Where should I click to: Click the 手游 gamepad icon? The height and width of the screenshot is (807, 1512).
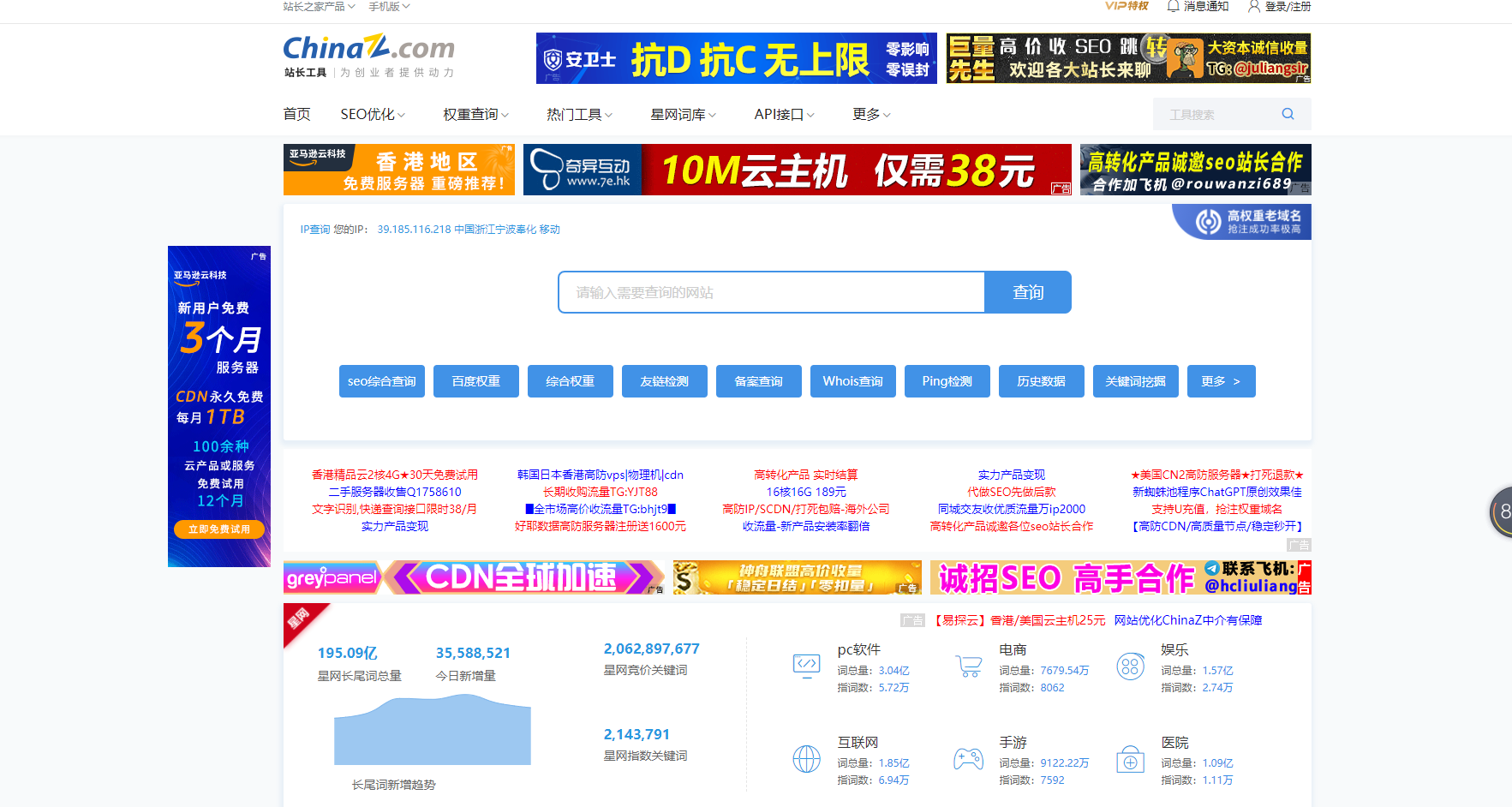click(968, 759)
